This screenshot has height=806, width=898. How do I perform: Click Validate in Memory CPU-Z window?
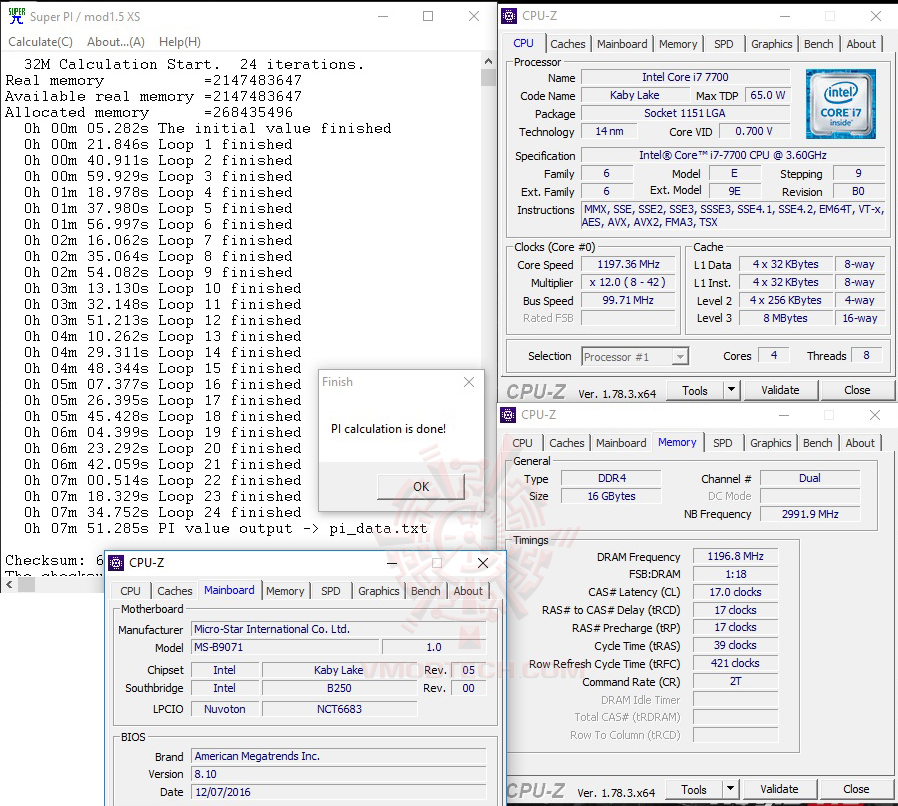point(779,789)
